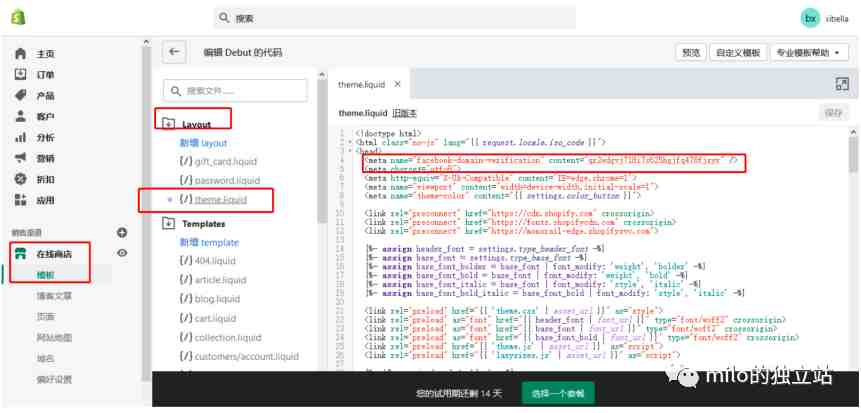
Task: Click the 营销 marketing label
Action: [x=46, y=158]
